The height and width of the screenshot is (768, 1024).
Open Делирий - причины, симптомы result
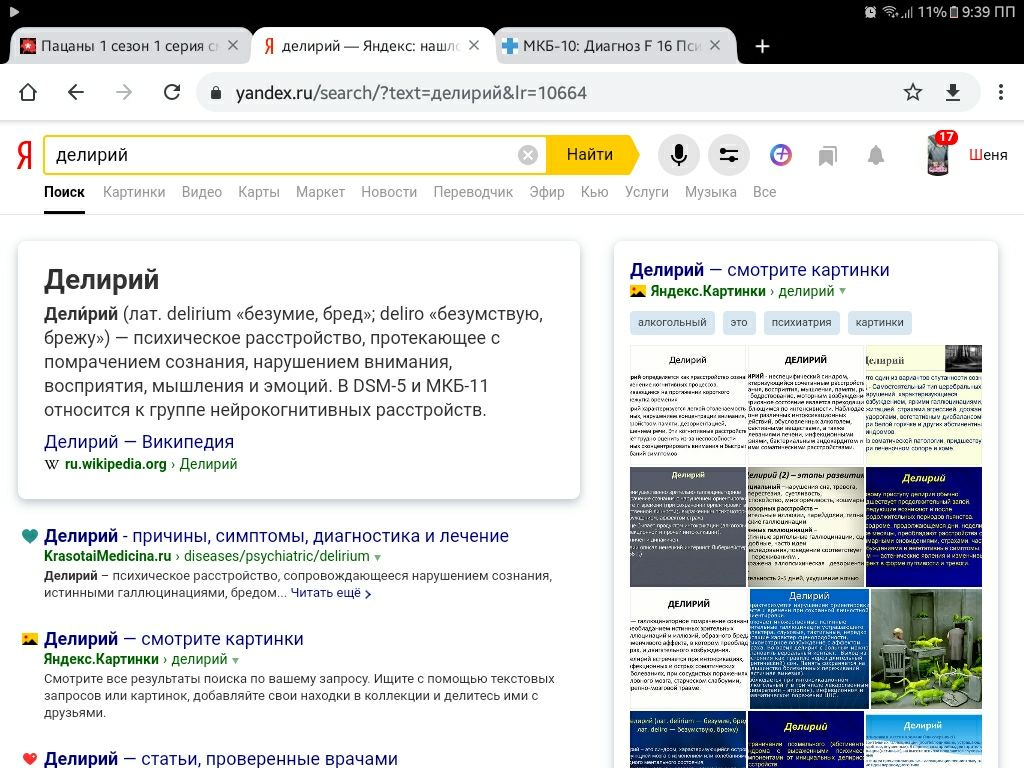point(276,536)
